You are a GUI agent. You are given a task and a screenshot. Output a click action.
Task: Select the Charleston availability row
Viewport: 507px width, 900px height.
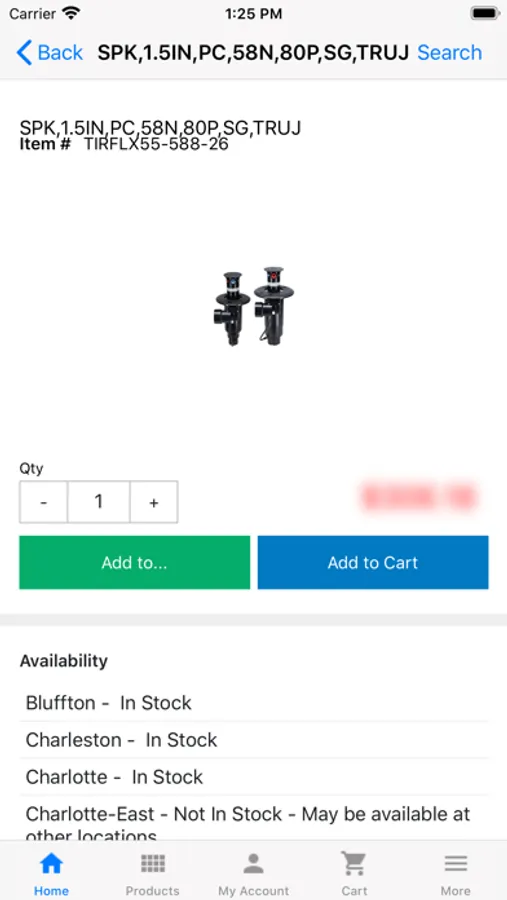pos(254,740)
